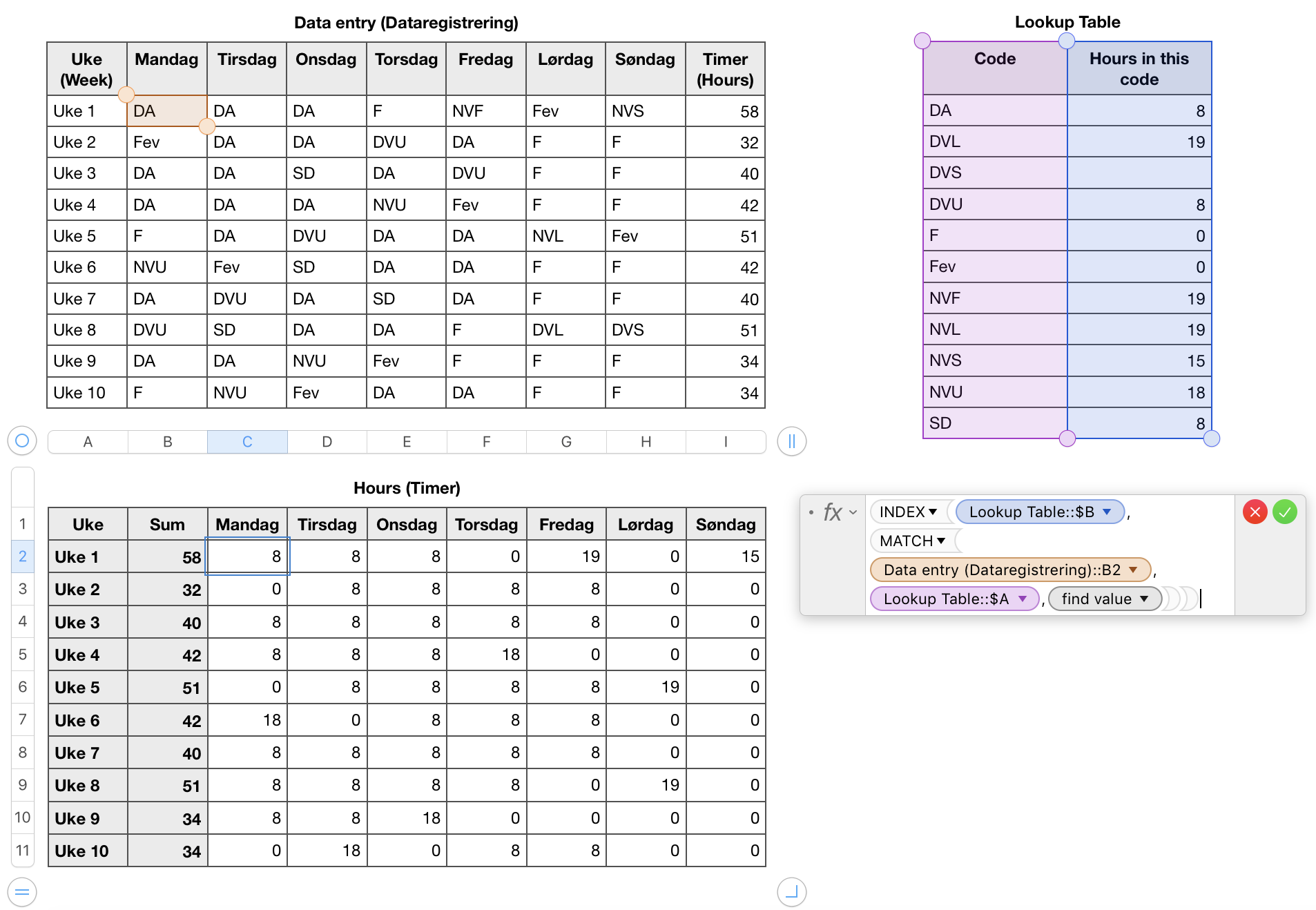Viewport: 1316px width, 910px height.
Task: Click the Data entry table title
Action: (406, 23)
